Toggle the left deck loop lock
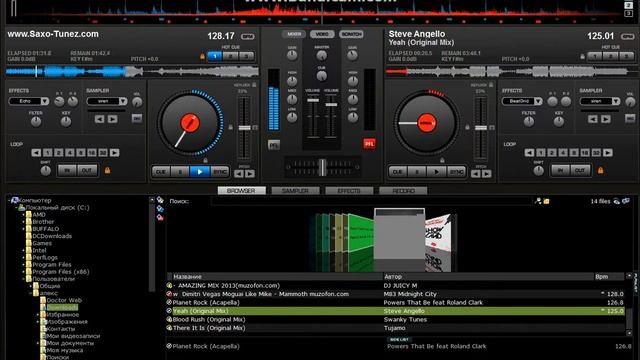Viewport: 640px width, 360px height. click(107, 170)
